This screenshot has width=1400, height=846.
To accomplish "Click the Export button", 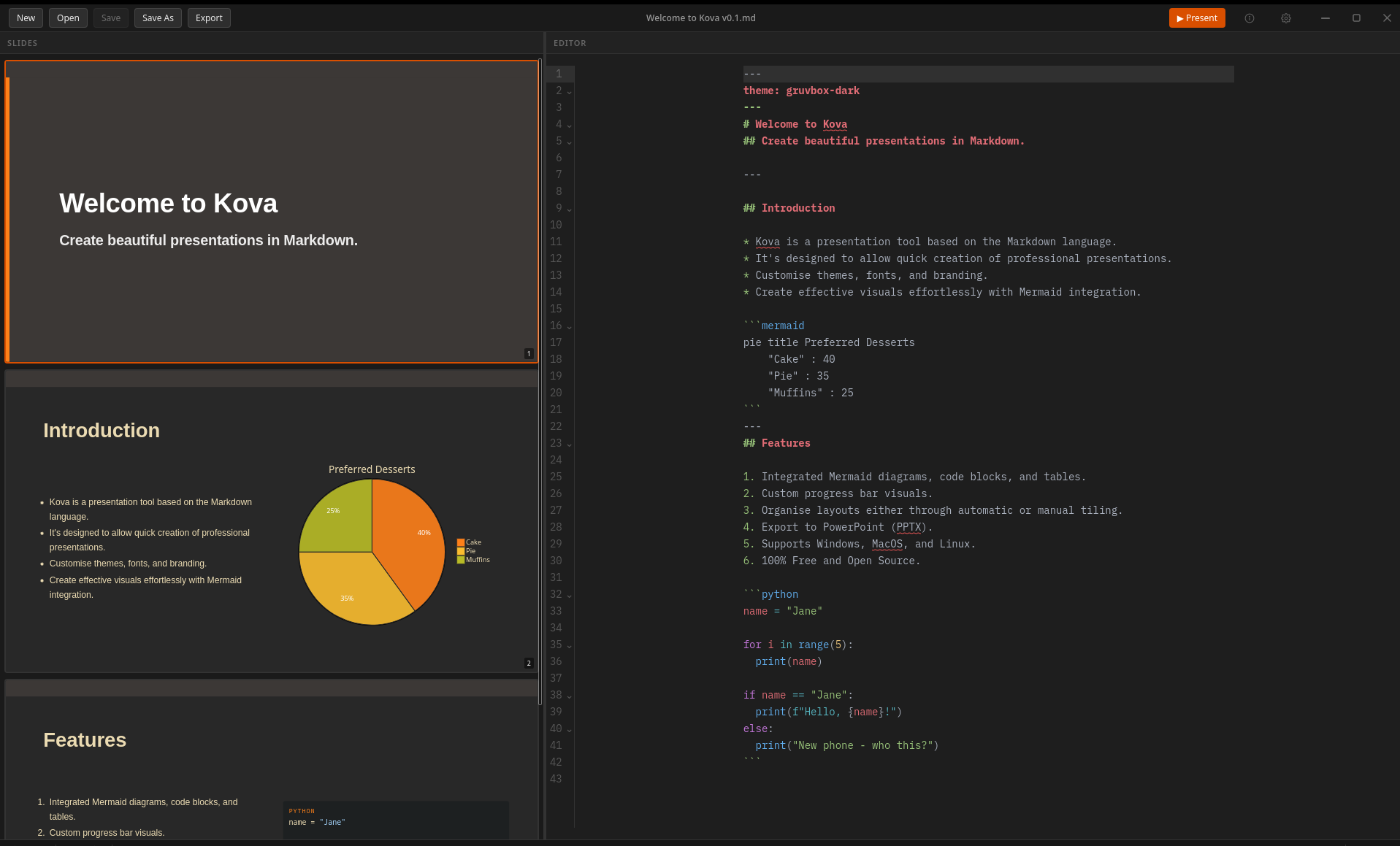I will point(209,18).
